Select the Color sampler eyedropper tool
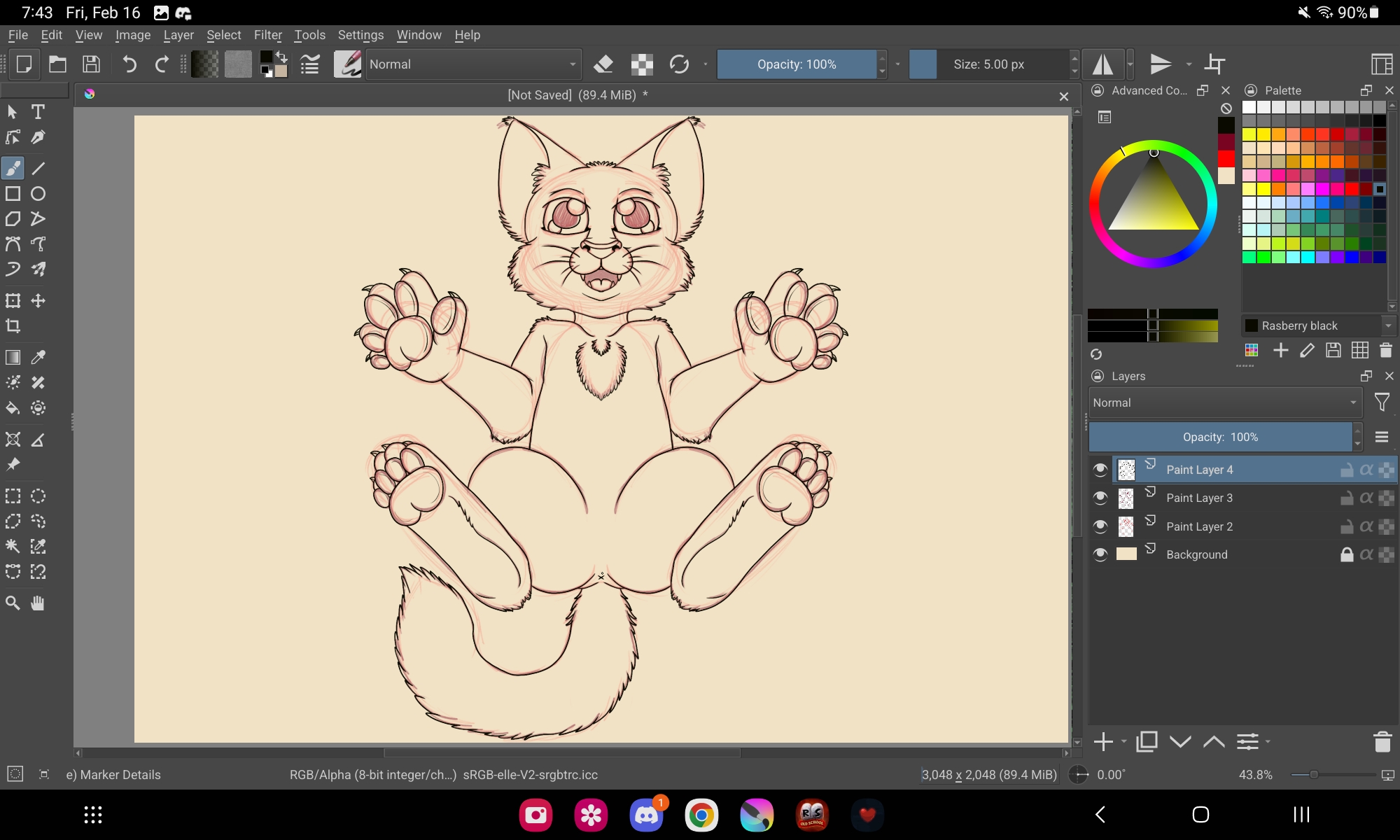 (38, 357)
